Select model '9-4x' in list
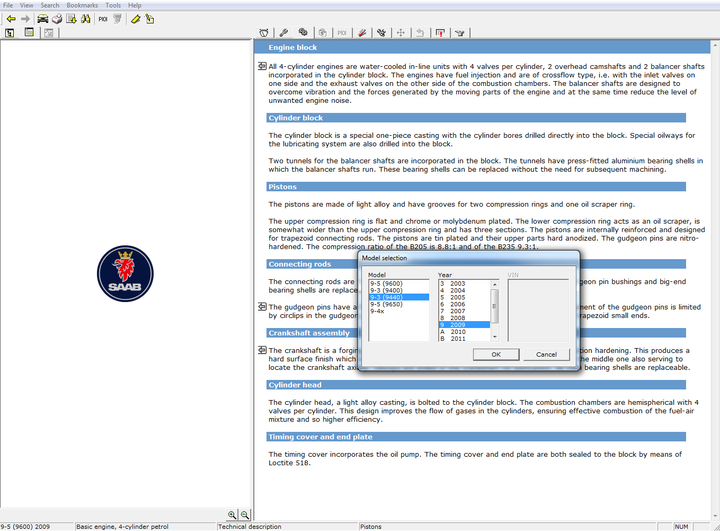This screenshot has width=720, height=531. [399, 311]
